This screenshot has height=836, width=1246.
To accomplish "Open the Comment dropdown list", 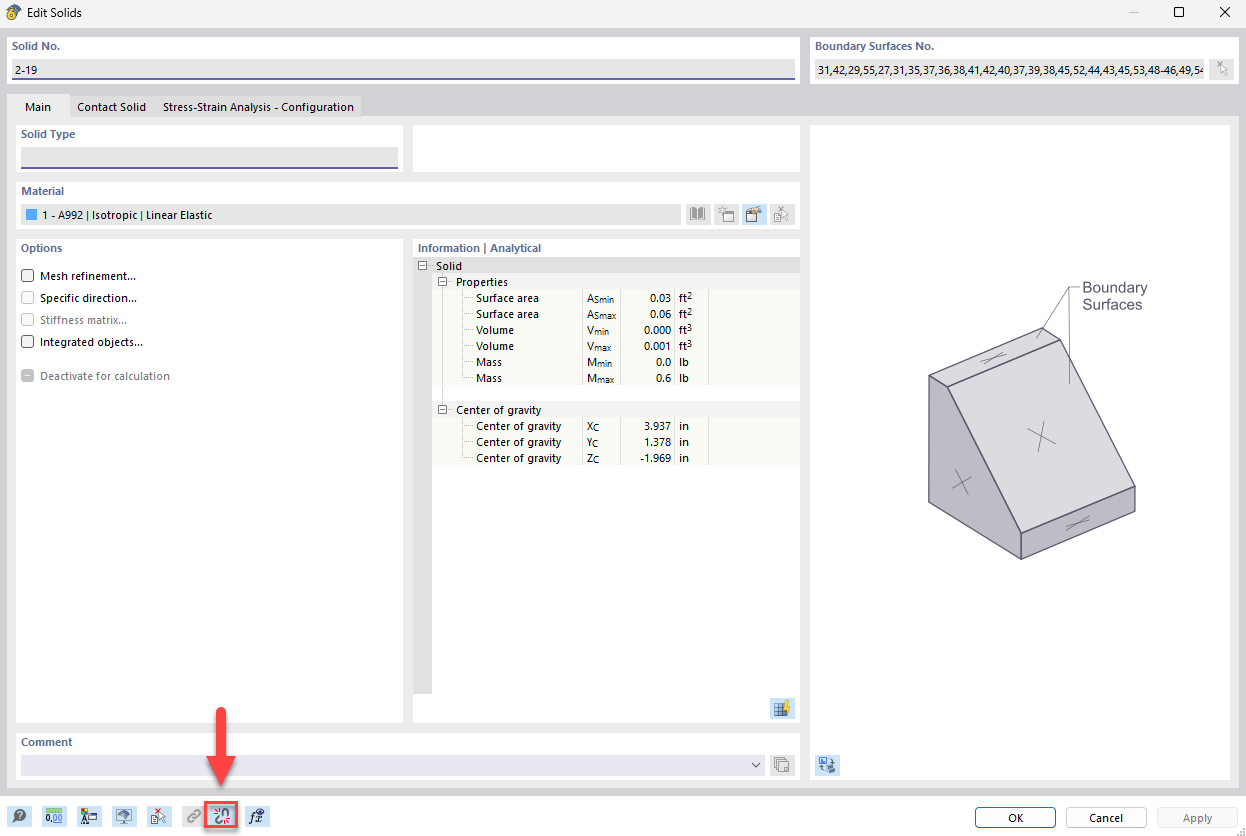I will 757,765.
